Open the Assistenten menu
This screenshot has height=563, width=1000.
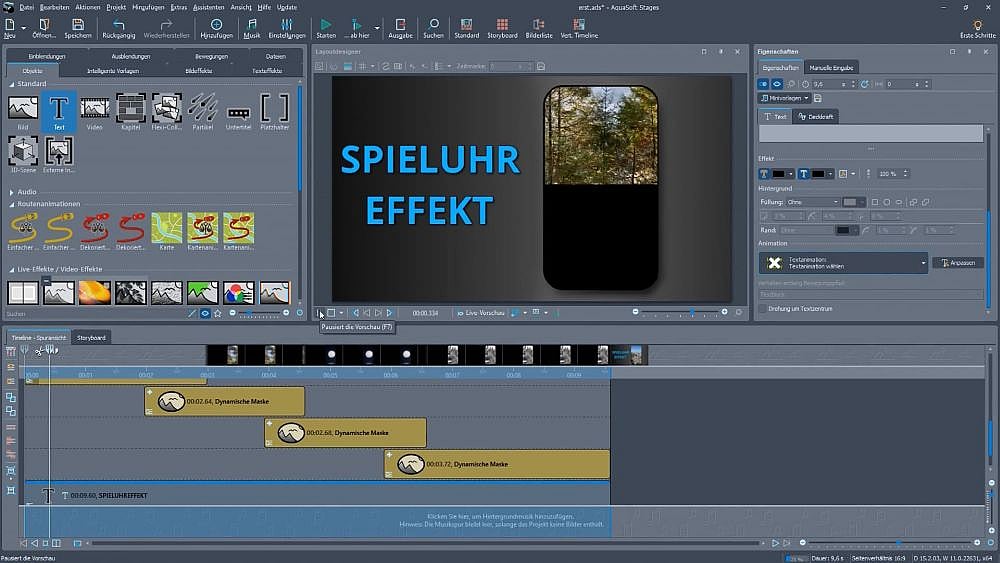tap(209, 7)
